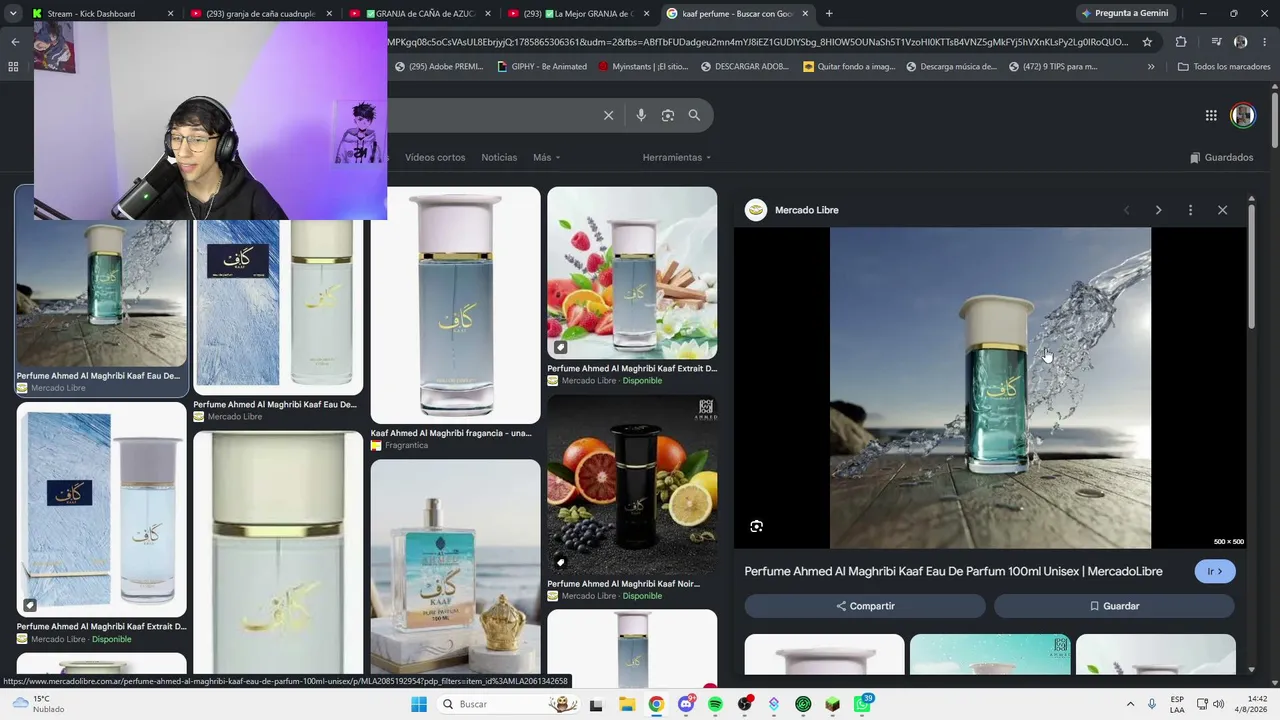Click the Guardar button
The height and width of the screenshot is (720, 1280).
pyautogui.click(x=1114, y=606)
